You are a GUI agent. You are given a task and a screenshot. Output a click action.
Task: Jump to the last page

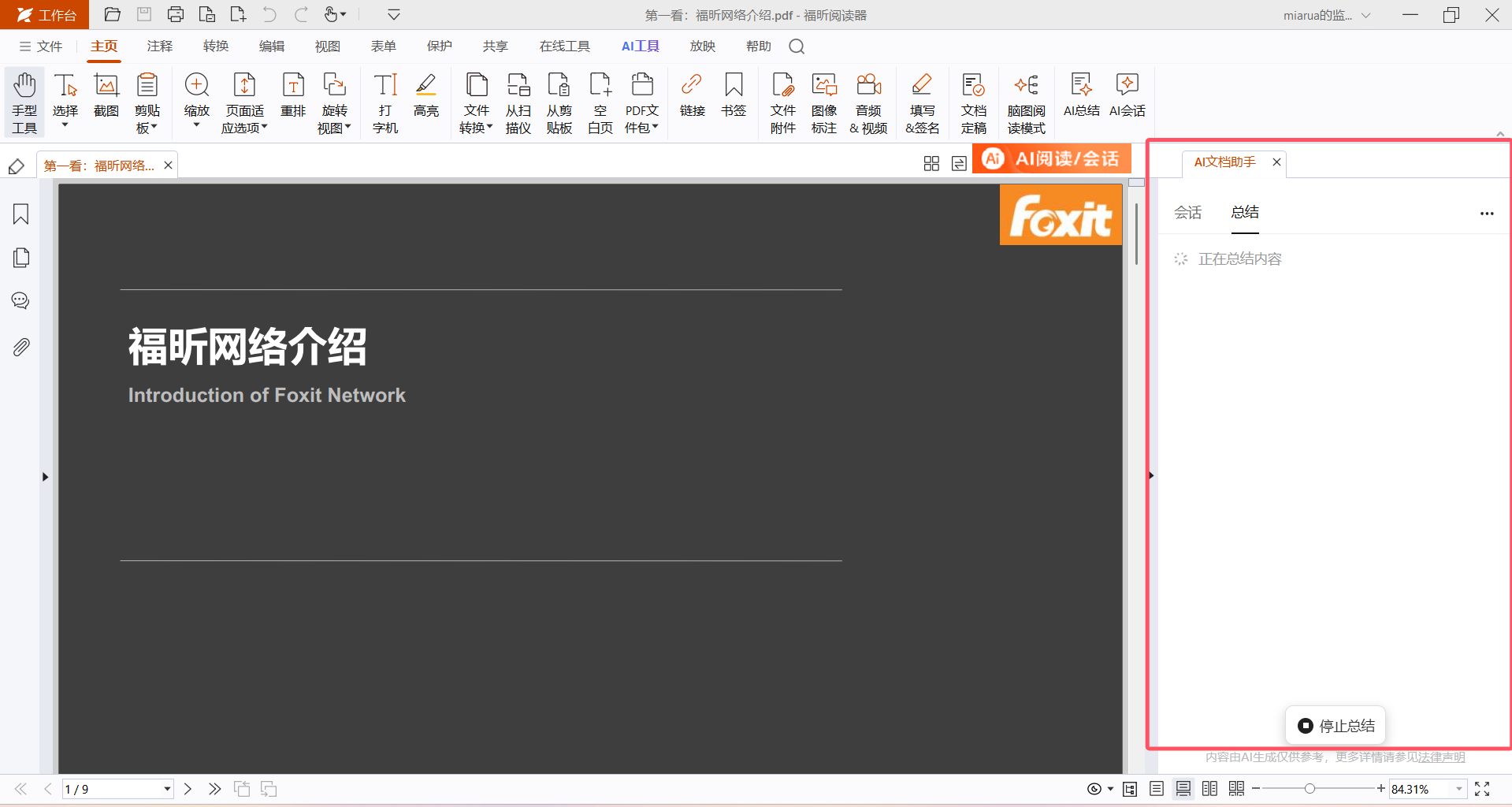tap(214, 789)
